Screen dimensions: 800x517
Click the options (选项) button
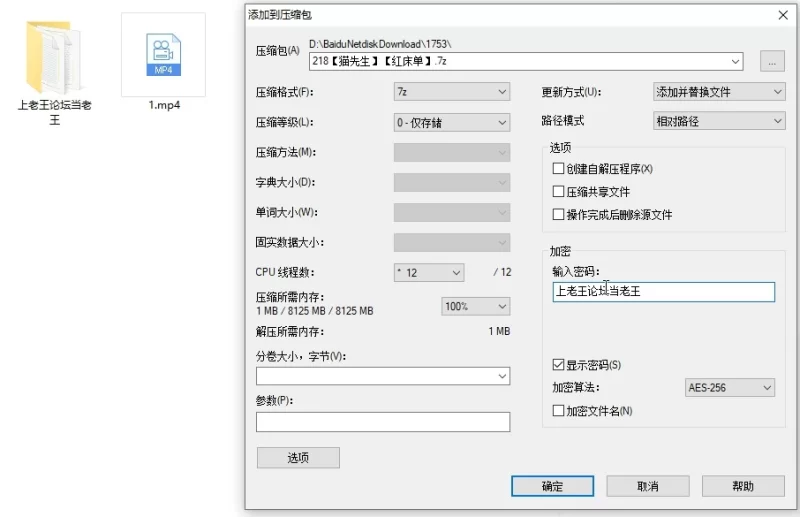(x=298, y=458)
